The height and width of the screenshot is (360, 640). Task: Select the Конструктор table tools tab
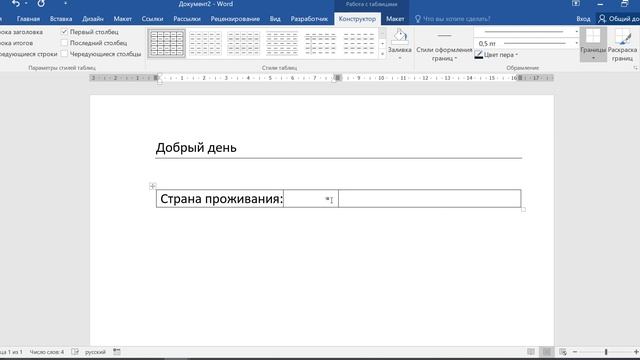(357, 19)
